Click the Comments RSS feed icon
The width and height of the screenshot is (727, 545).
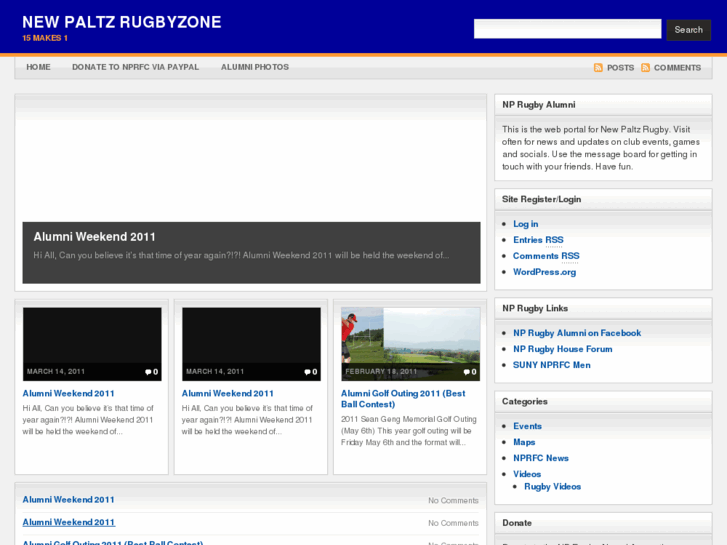click(x=645, y=68)
